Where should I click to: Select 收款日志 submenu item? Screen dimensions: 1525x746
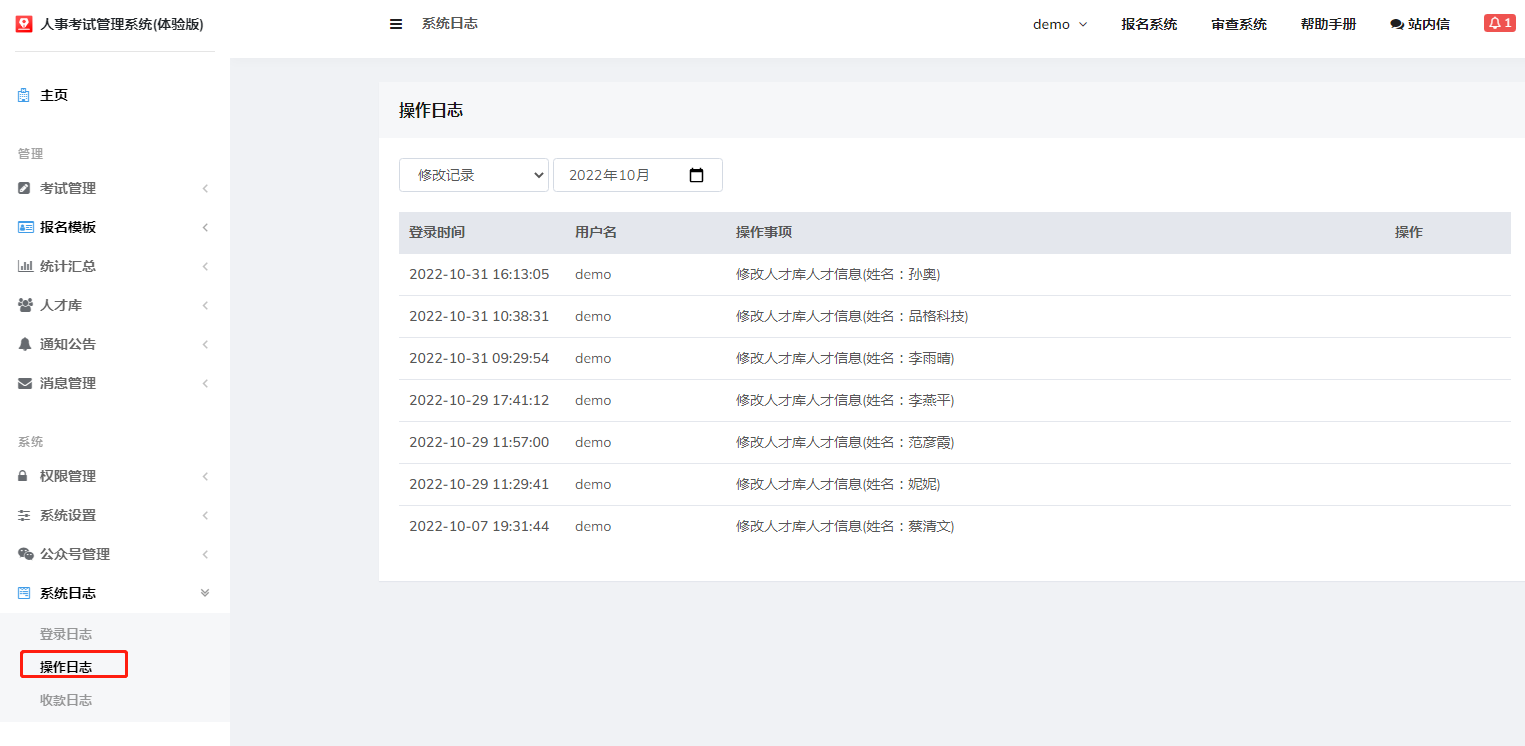point(66,700)
